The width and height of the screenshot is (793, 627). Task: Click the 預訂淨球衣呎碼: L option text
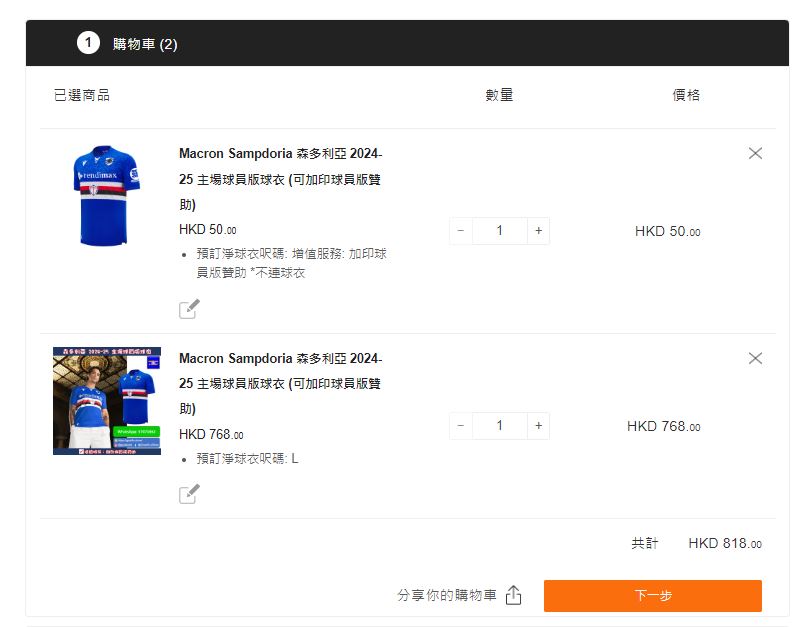[x=247, y=459]
